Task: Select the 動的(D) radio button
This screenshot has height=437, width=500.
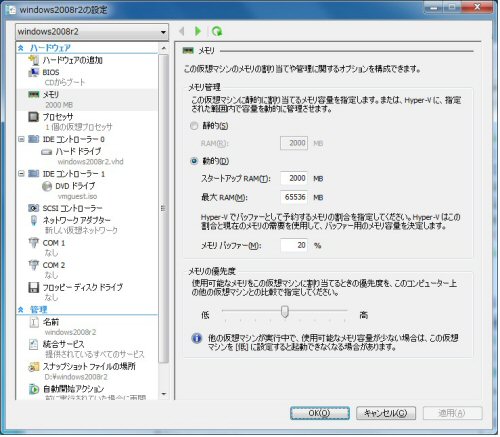Action: pos(194,161)
